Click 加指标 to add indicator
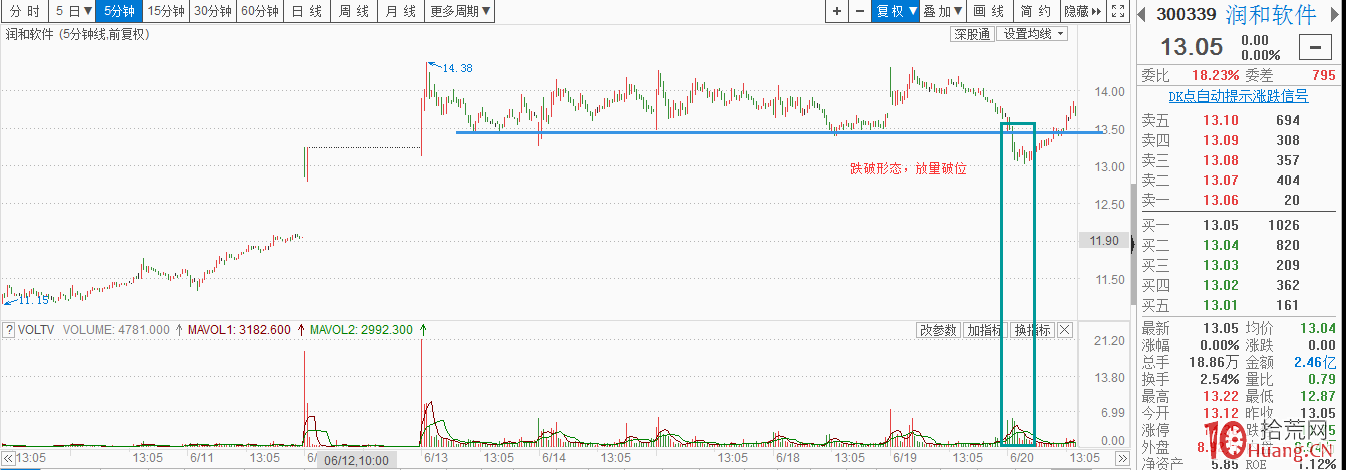The image size is (1346, 470). (986, 330)
